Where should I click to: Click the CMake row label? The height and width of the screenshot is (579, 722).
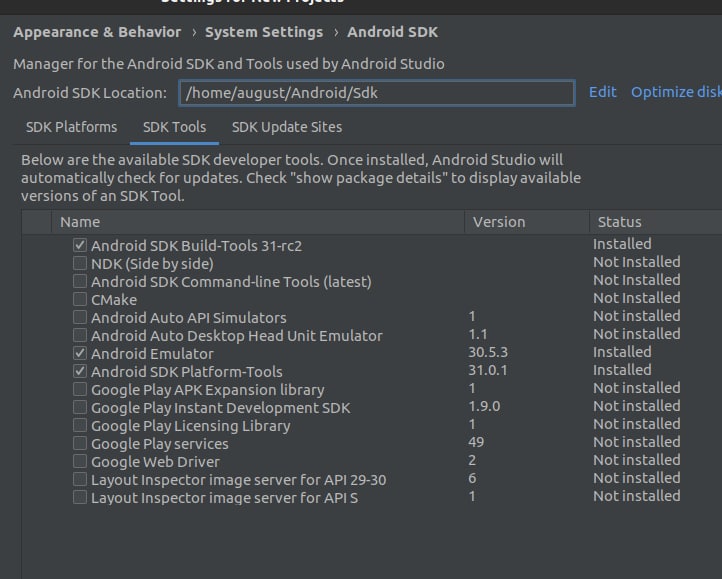[114, 300]
